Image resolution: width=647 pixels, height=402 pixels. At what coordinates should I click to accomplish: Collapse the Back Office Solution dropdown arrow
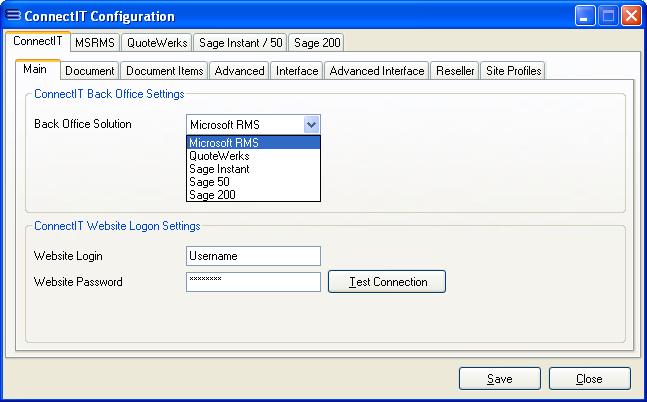tap(312, 125)
